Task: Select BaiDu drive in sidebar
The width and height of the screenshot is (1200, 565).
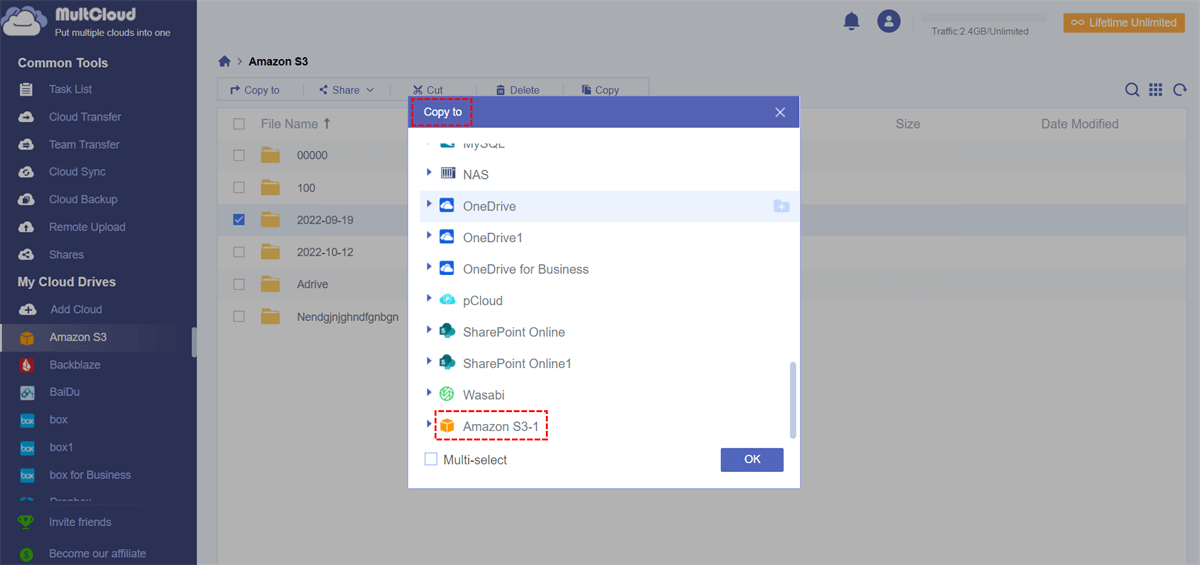Action: click(62, 392)
